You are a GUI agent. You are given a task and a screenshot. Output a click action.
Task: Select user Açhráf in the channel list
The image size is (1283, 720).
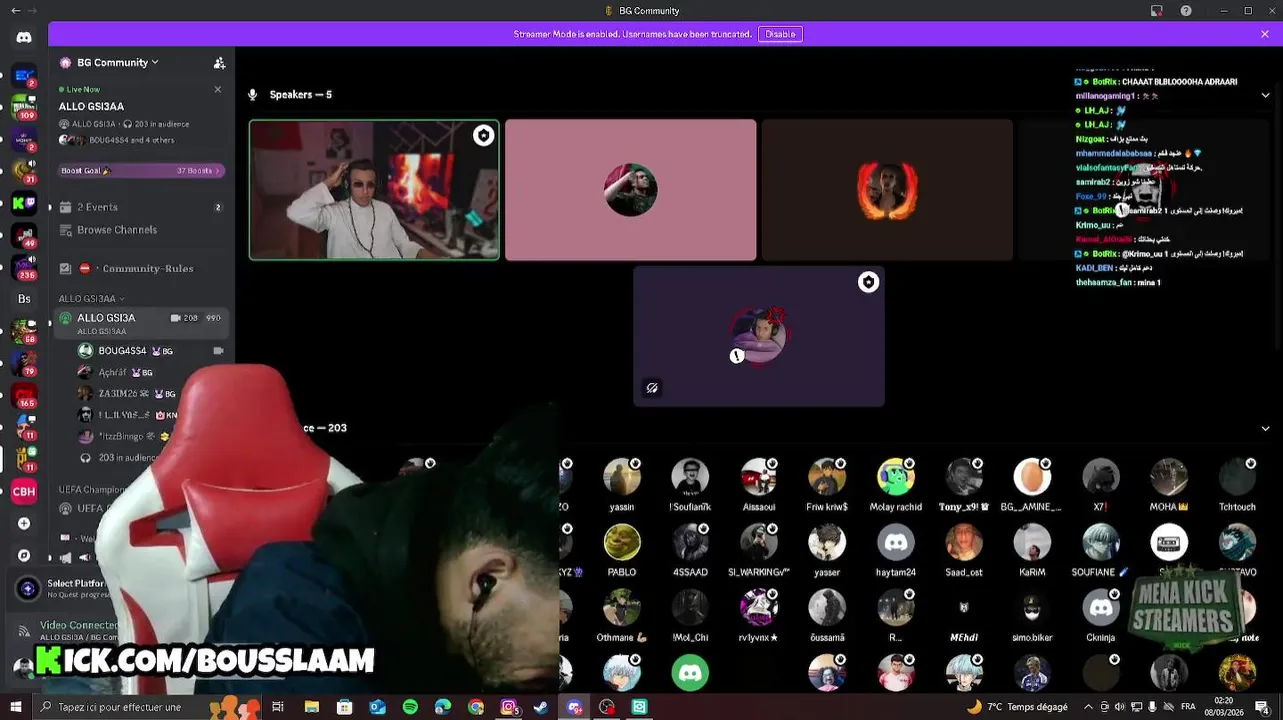(115, 372)
